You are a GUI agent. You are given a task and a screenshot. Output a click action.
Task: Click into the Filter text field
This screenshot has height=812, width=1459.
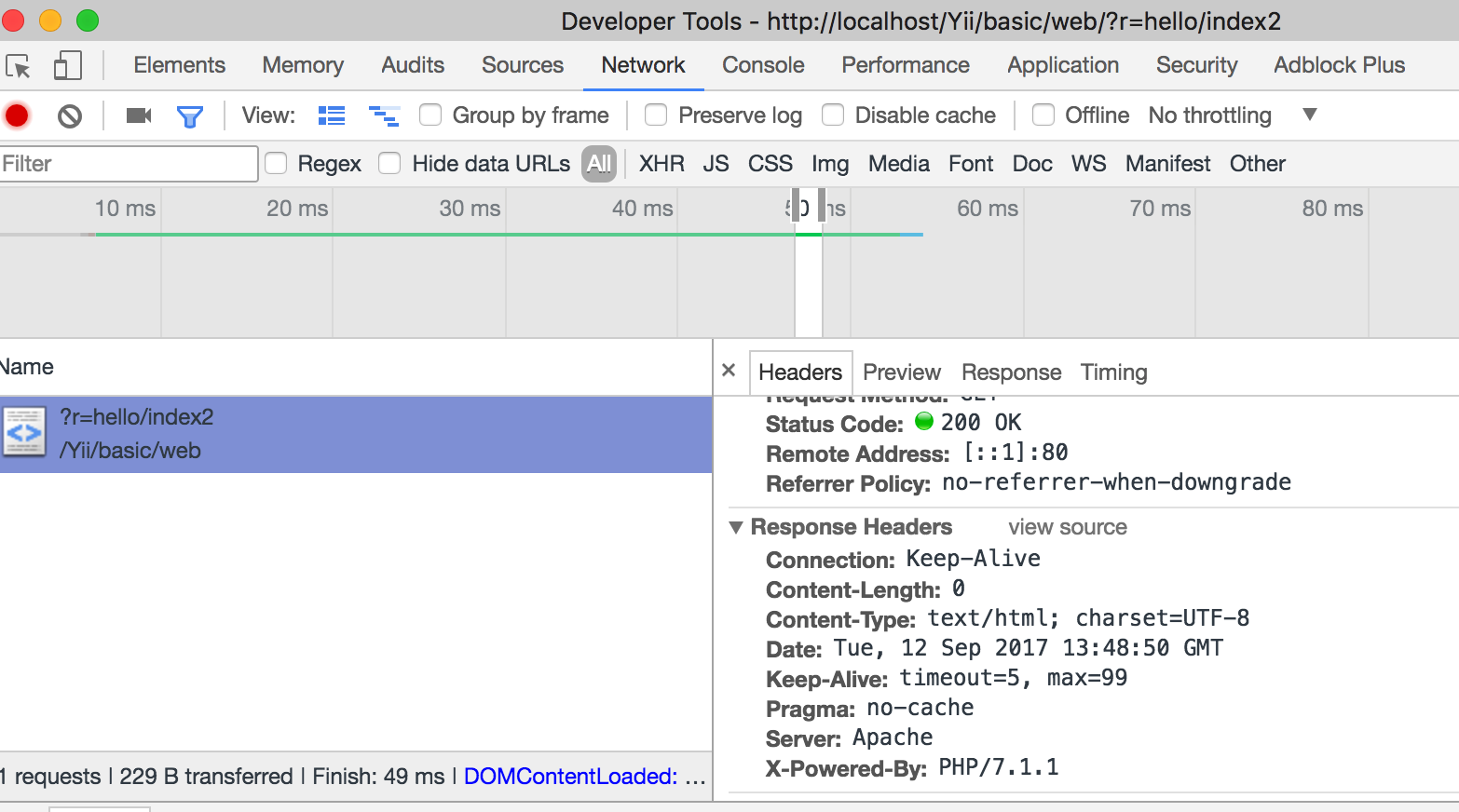click(x=129, y=164)
